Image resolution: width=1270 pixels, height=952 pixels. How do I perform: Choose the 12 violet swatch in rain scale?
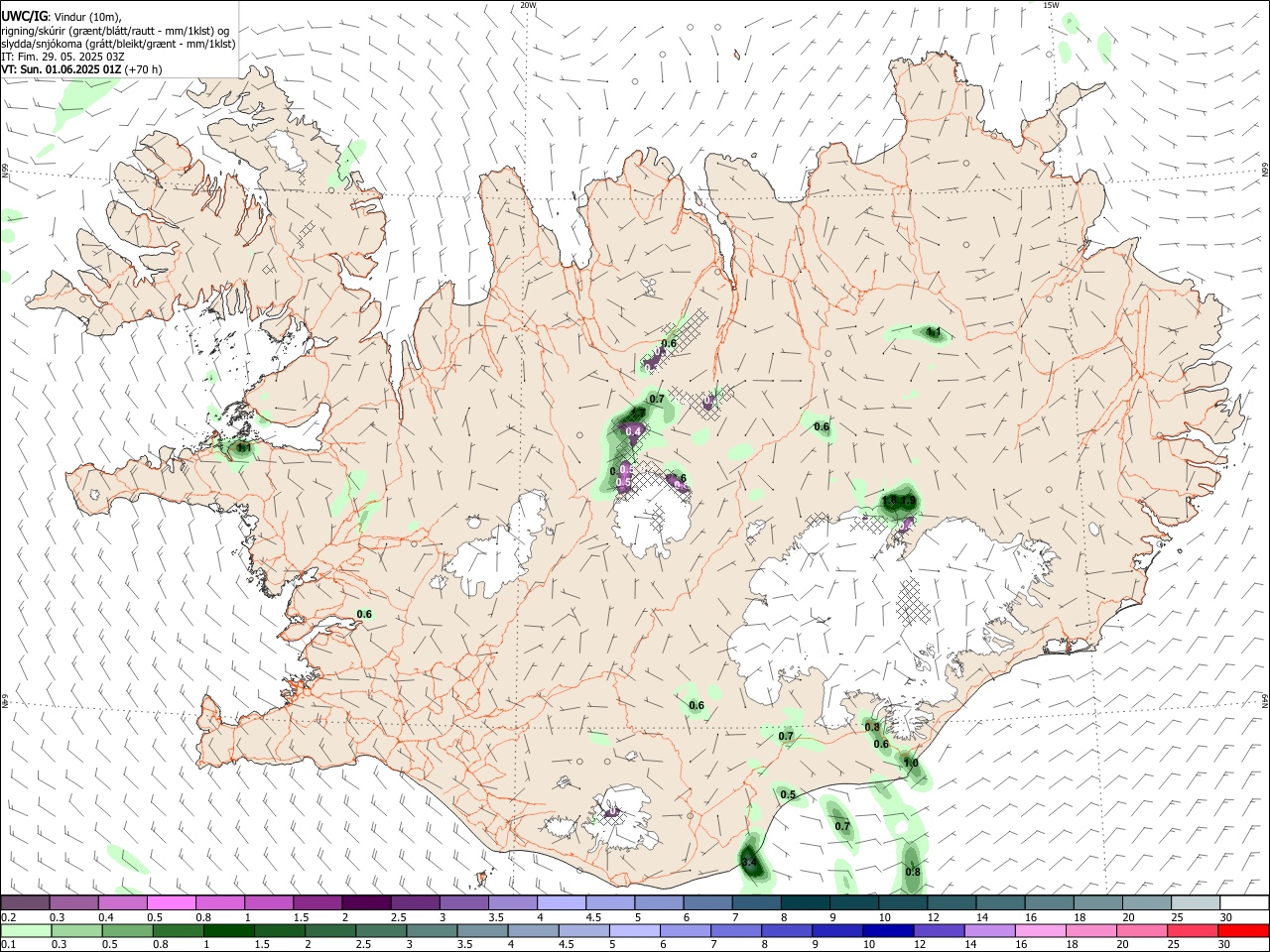point(938,931)
